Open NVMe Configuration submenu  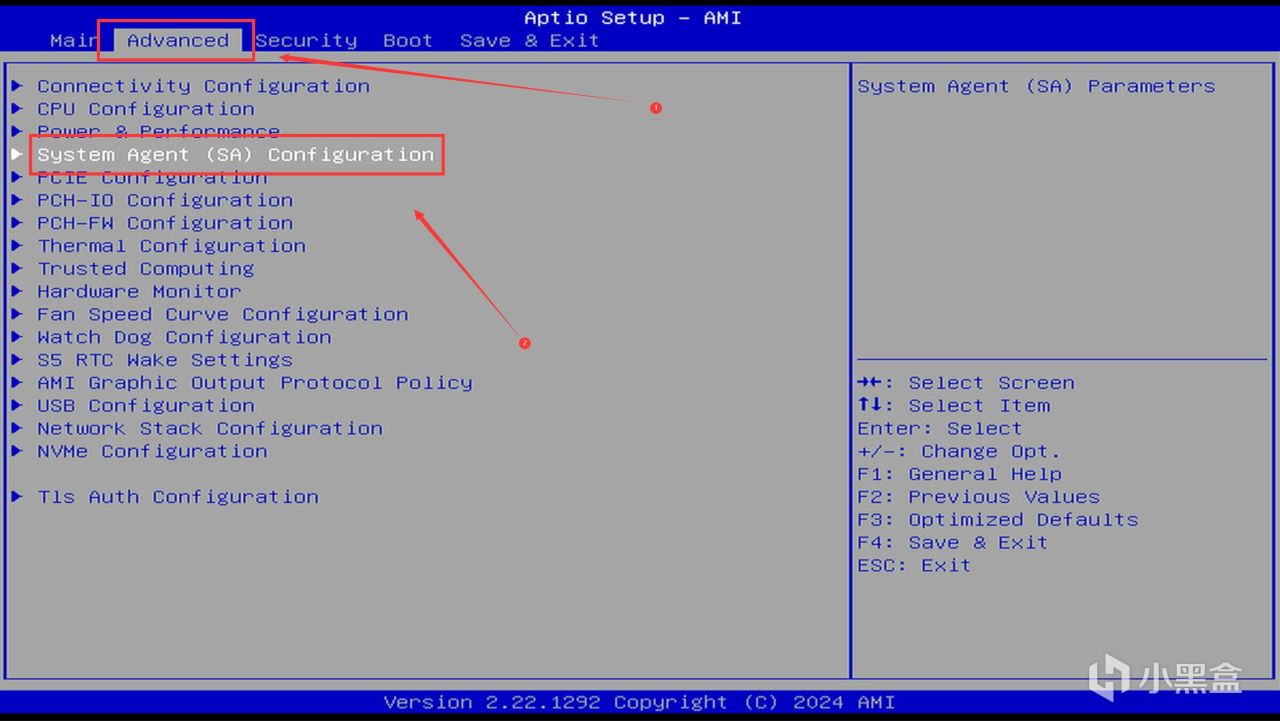point(152,452)
